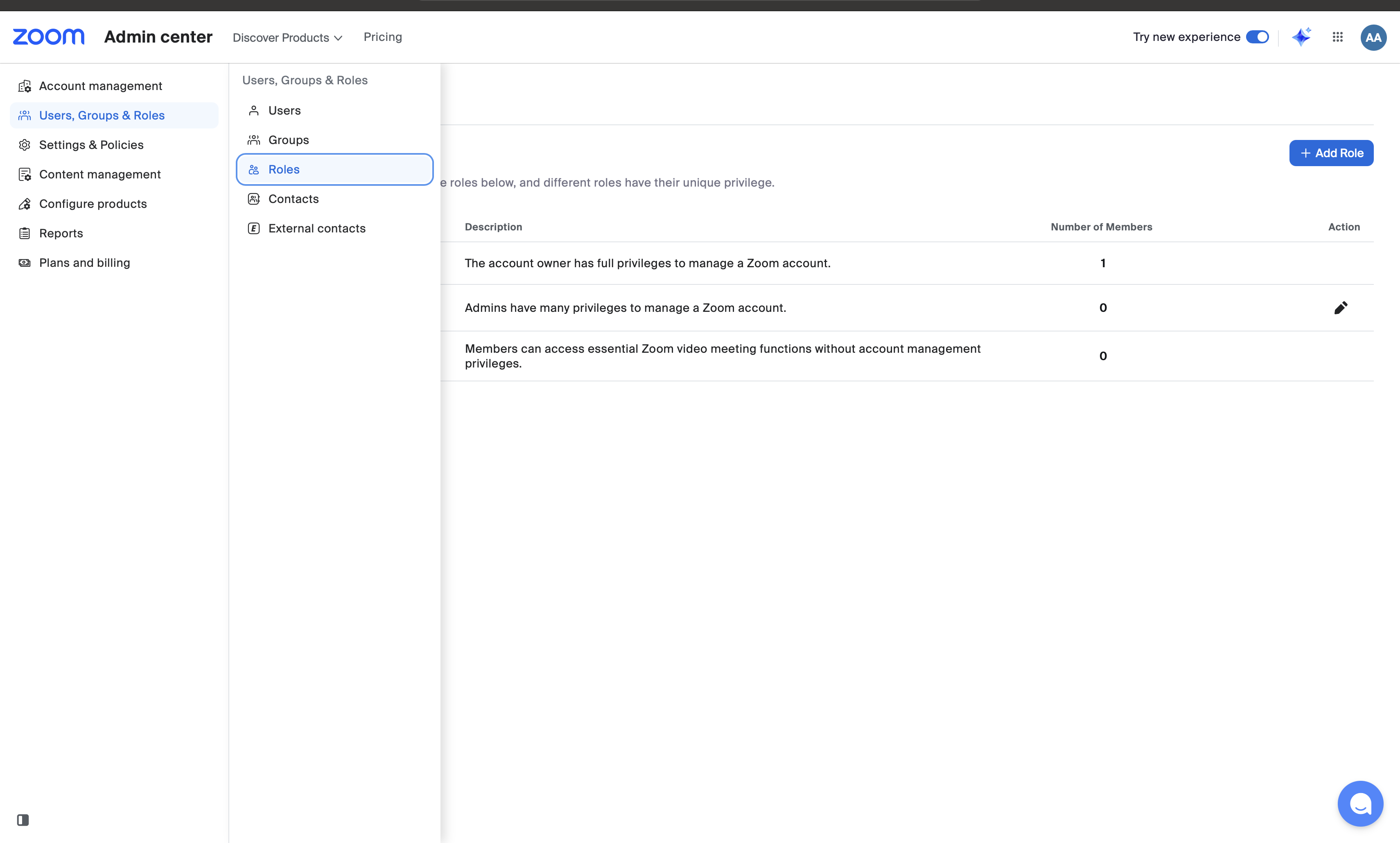The width and height of the screenshot is (1400, 843).
Task: Open Groups in the submenu
Action: (x=289, y=140)
